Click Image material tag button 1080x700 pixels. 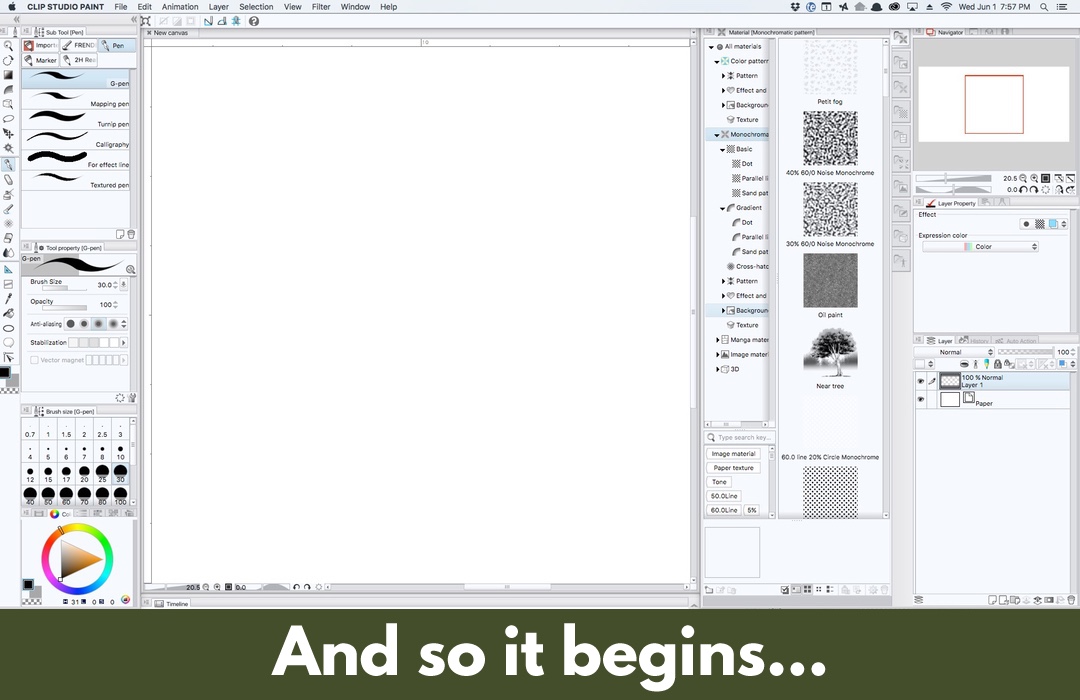(733, 453)
